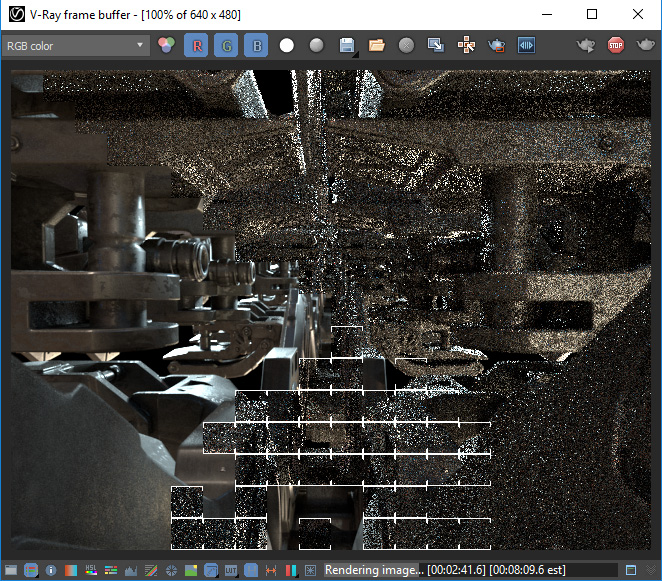Image resolution: width=662 pixels, height=581 pixels.
Task: Expand the RGB color channel dropdown
Action: click(x=76, y=46)
